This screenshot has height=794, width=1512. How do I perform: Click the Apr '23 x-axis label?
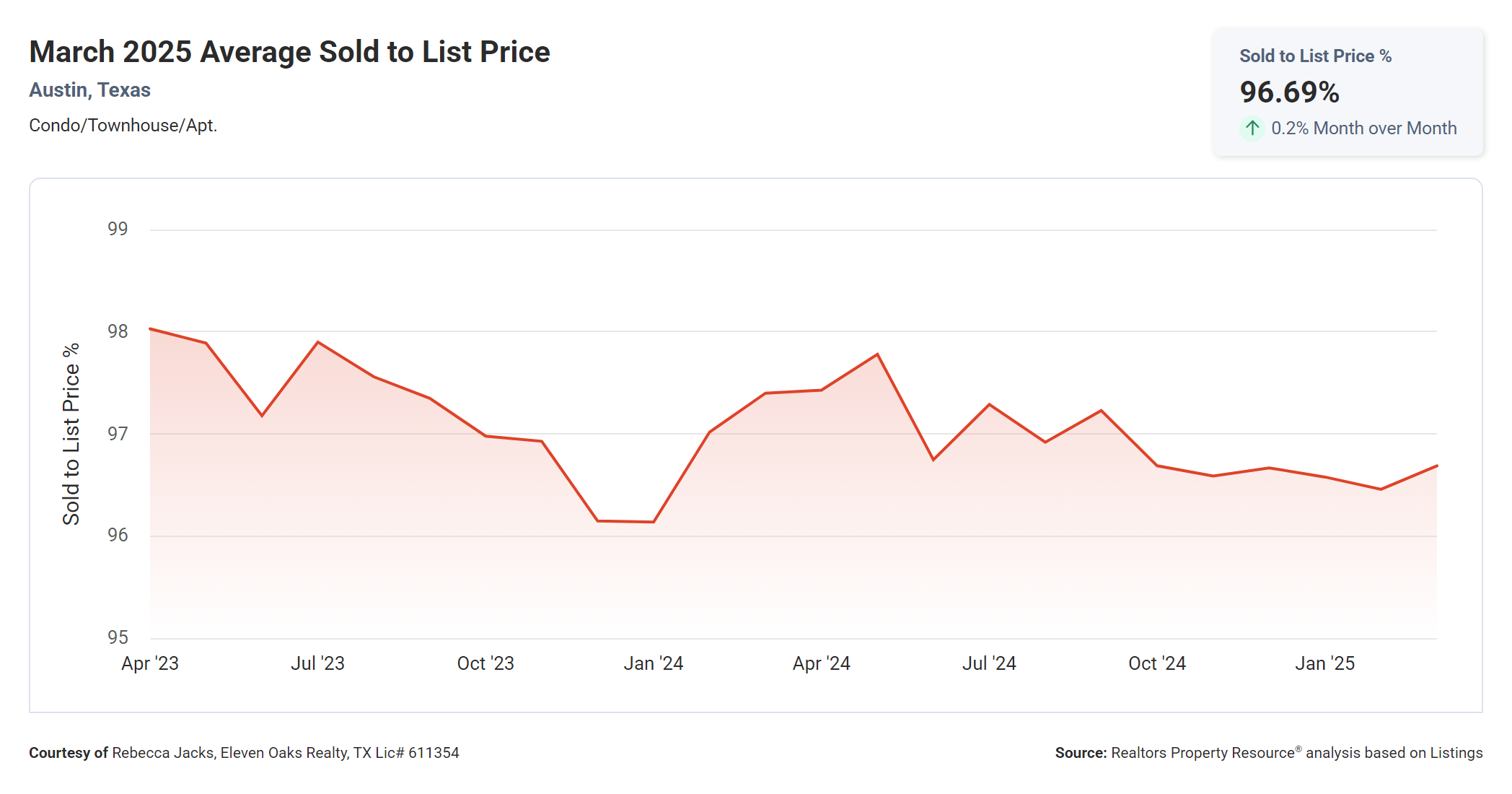[150, 663]
